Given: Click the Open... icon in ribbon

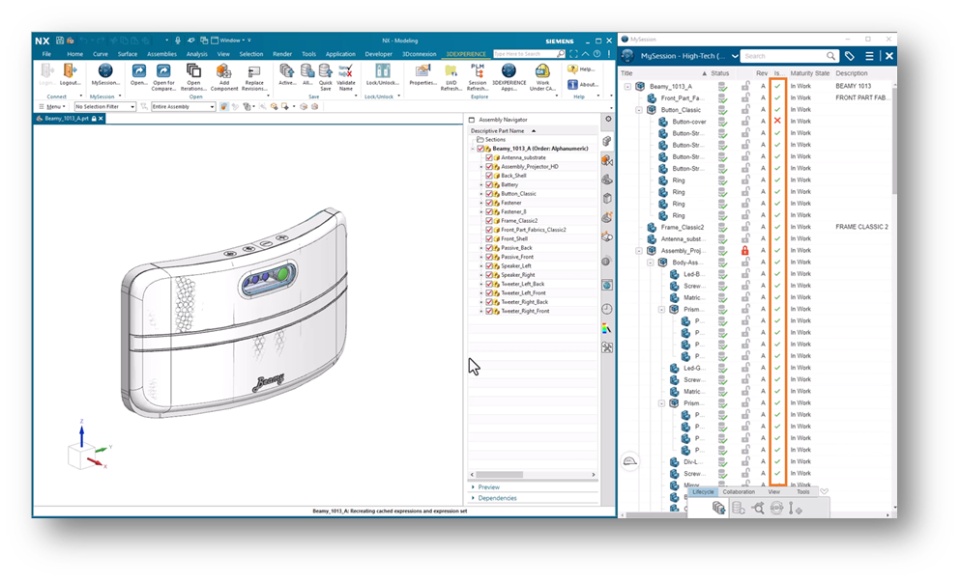Looking at the screenshot, I should (138, 71).
